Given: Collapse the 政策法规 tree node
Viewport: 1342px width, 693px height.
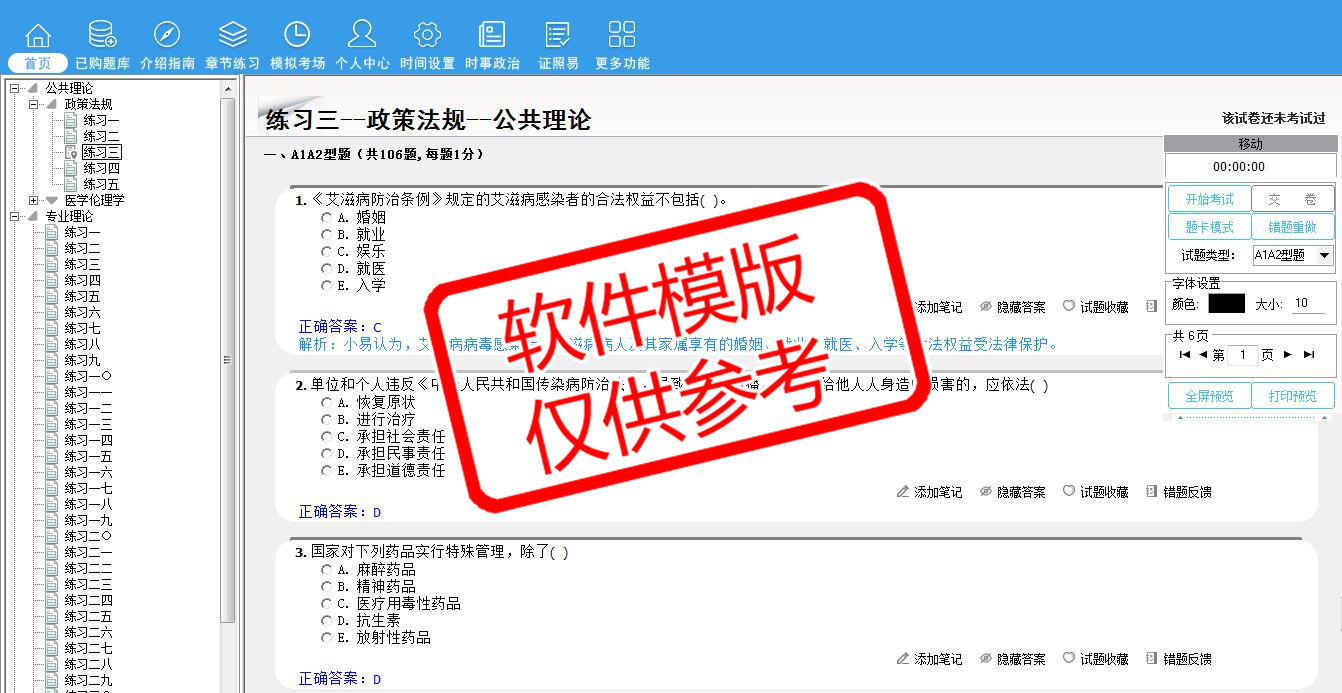Looking at the screenshot, I should click(x=34, y=104).
